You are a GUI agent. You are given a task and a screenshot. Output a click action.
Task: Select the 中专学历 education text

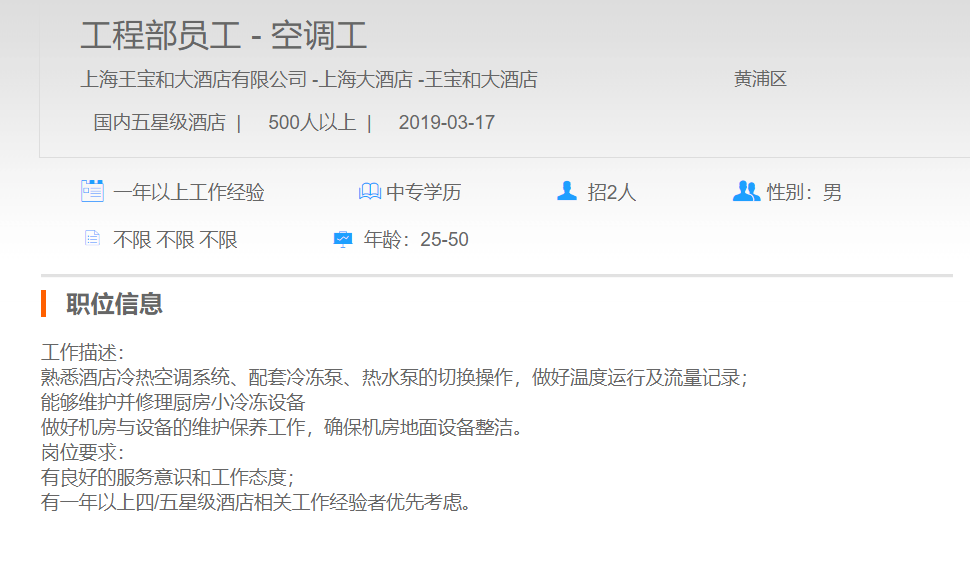(424, 192)
